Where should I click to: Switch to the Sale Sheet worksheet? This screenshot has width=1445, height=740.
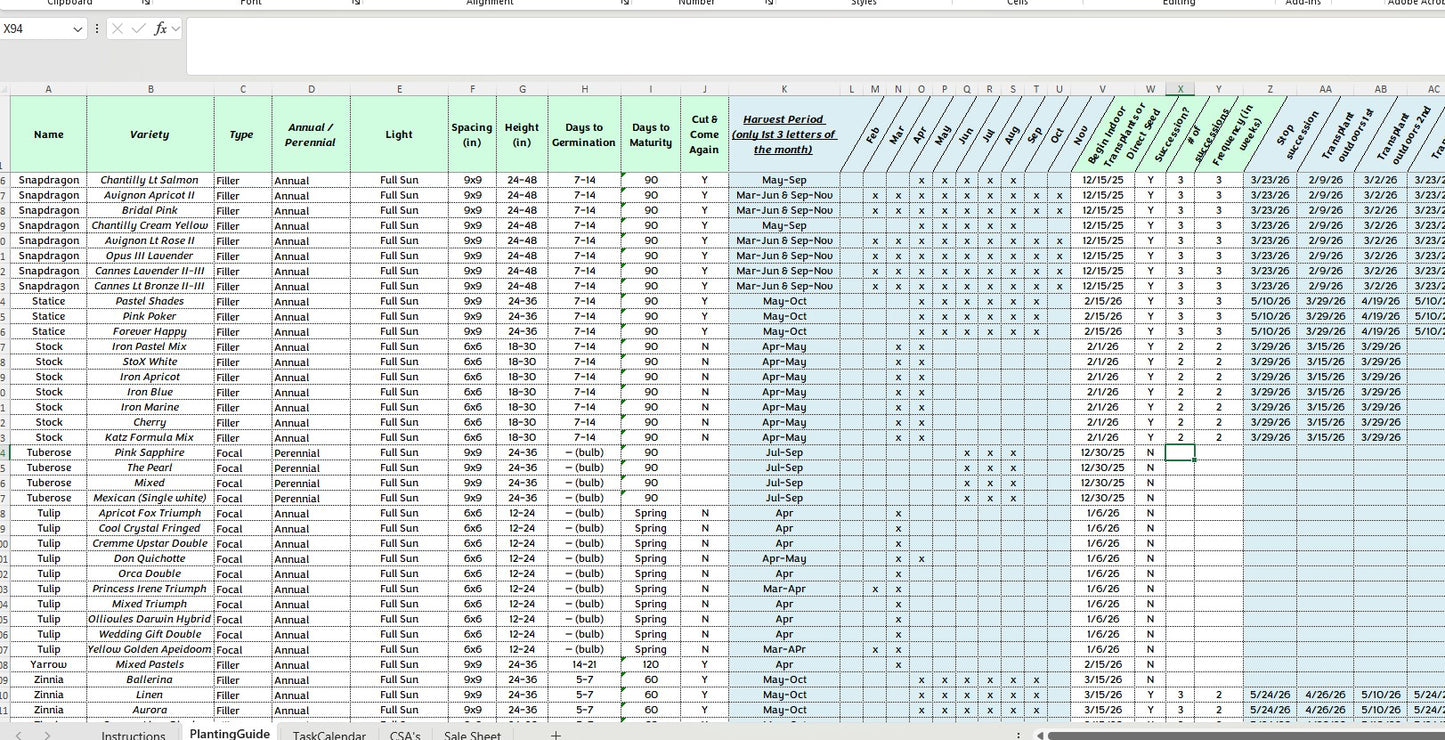click(x=471, y=736)
